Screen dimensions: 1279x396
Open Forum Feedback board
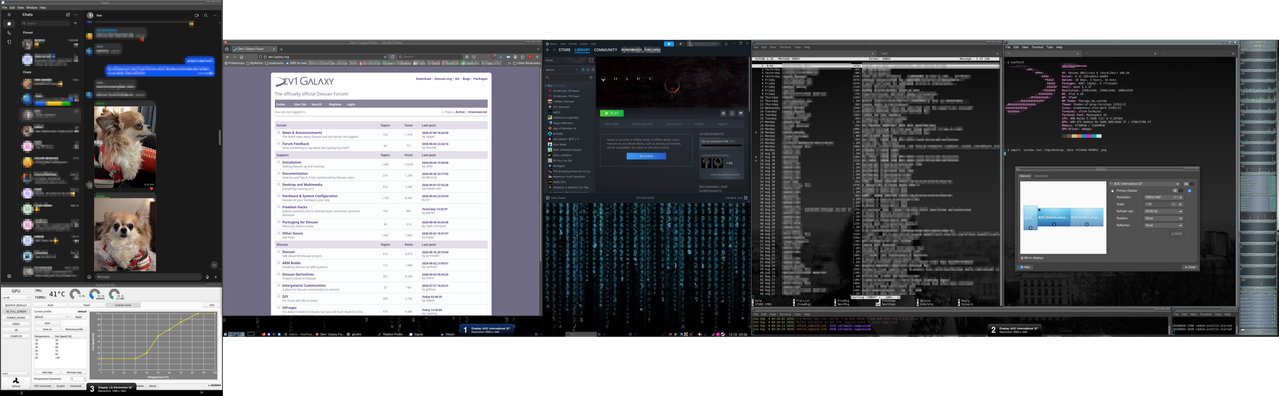tap(296, 143)
